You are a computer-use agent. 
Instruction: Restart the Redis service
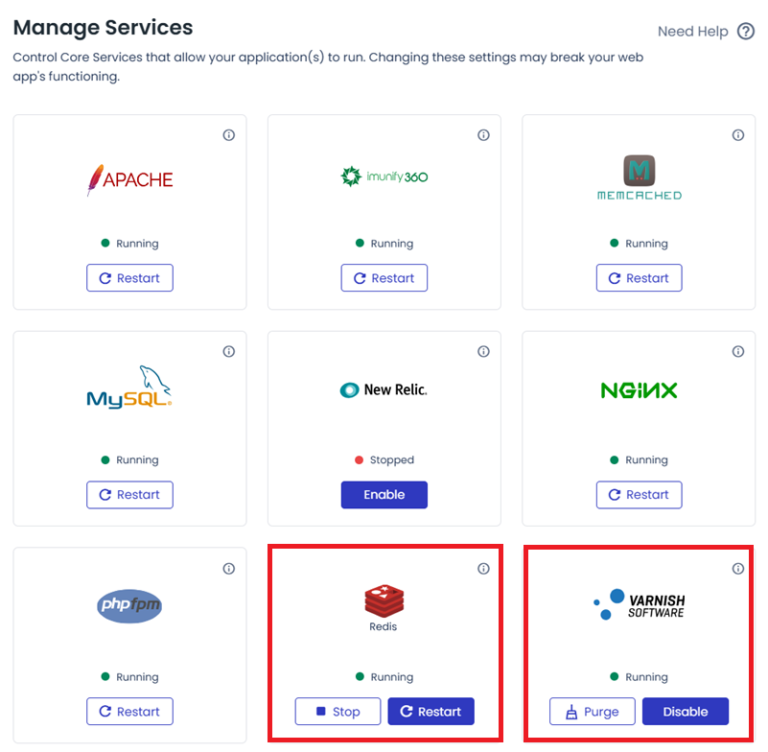[431, 711]
